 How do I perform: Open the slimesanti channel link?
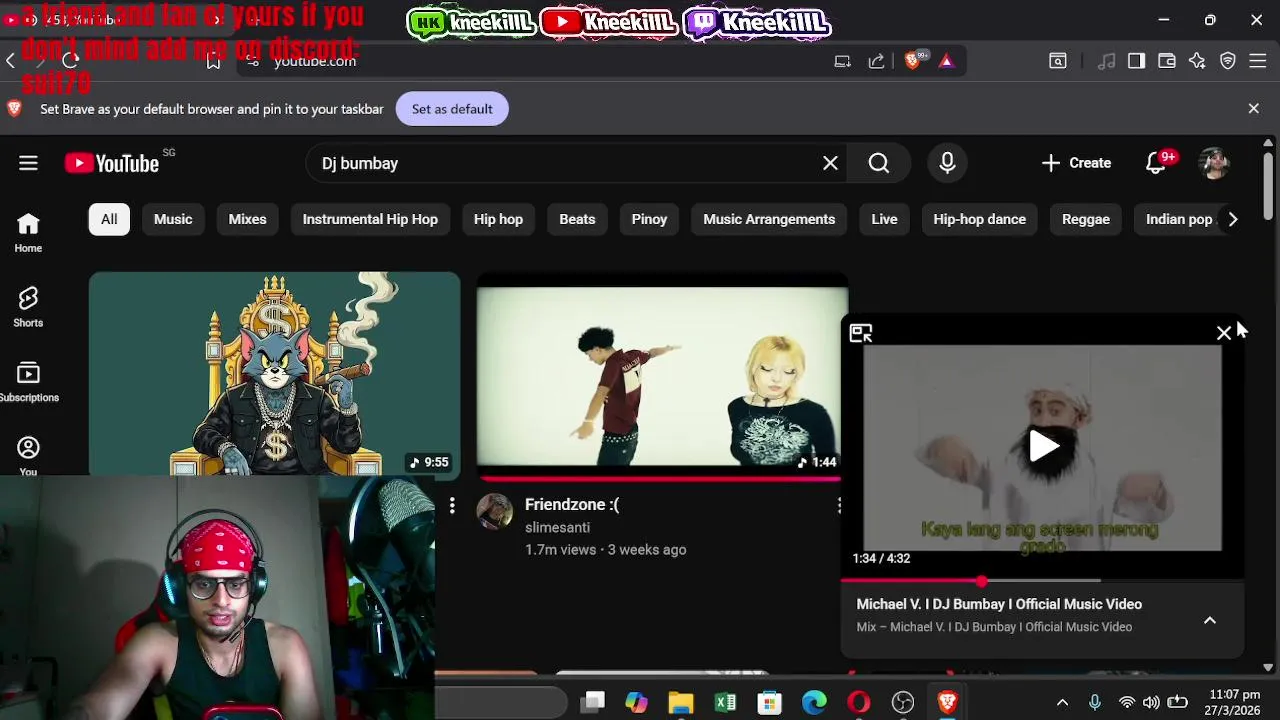pyautogui.click(x=557, y=527)
